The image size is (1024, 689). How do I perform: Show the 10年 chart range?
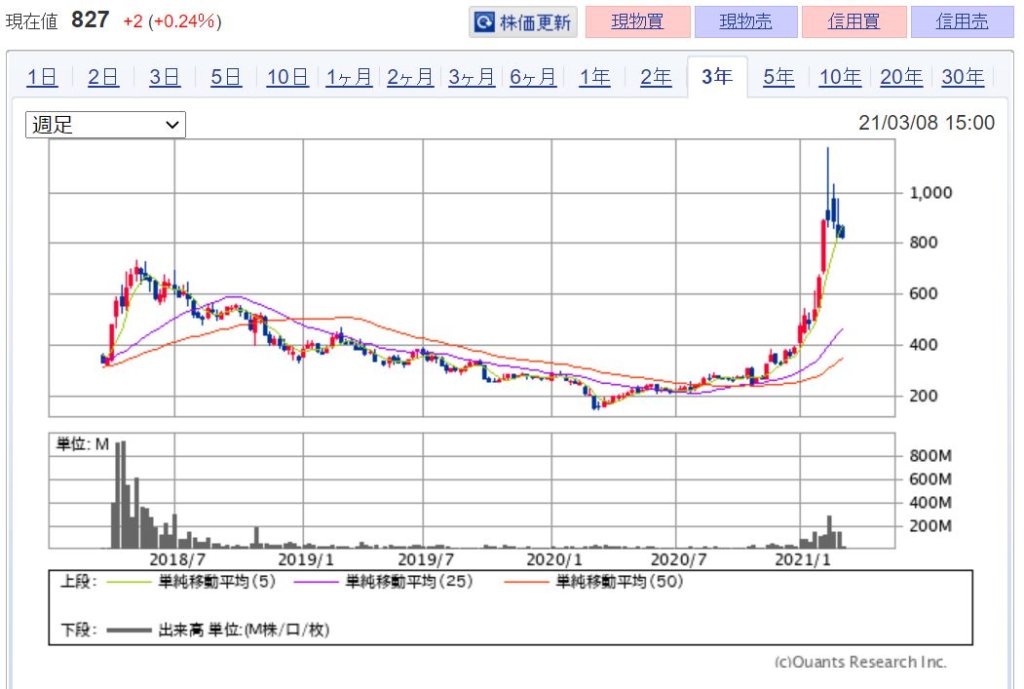click(840, 77)
